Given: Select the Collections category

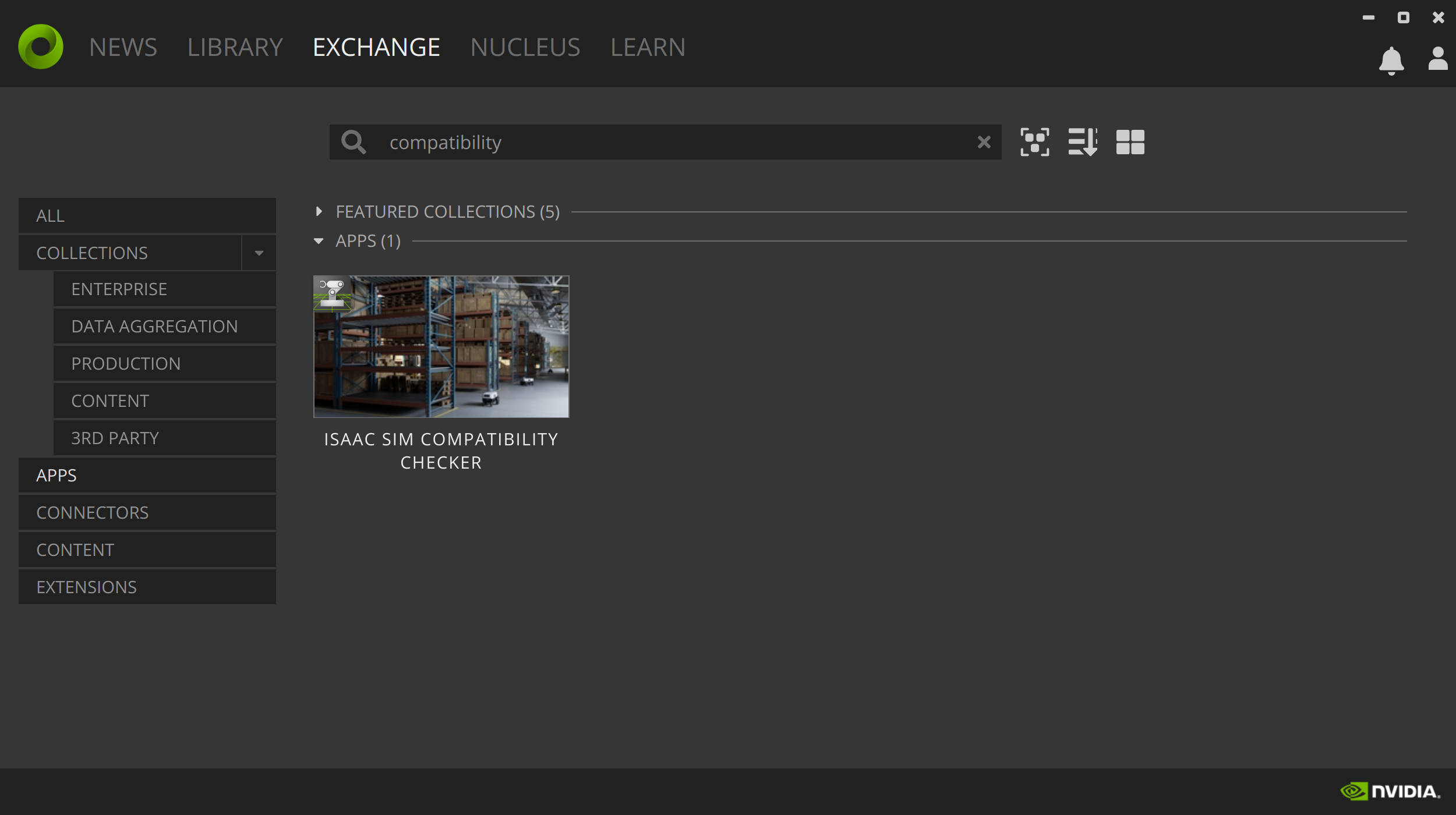Looking at the screenshot, I should 130,253.
